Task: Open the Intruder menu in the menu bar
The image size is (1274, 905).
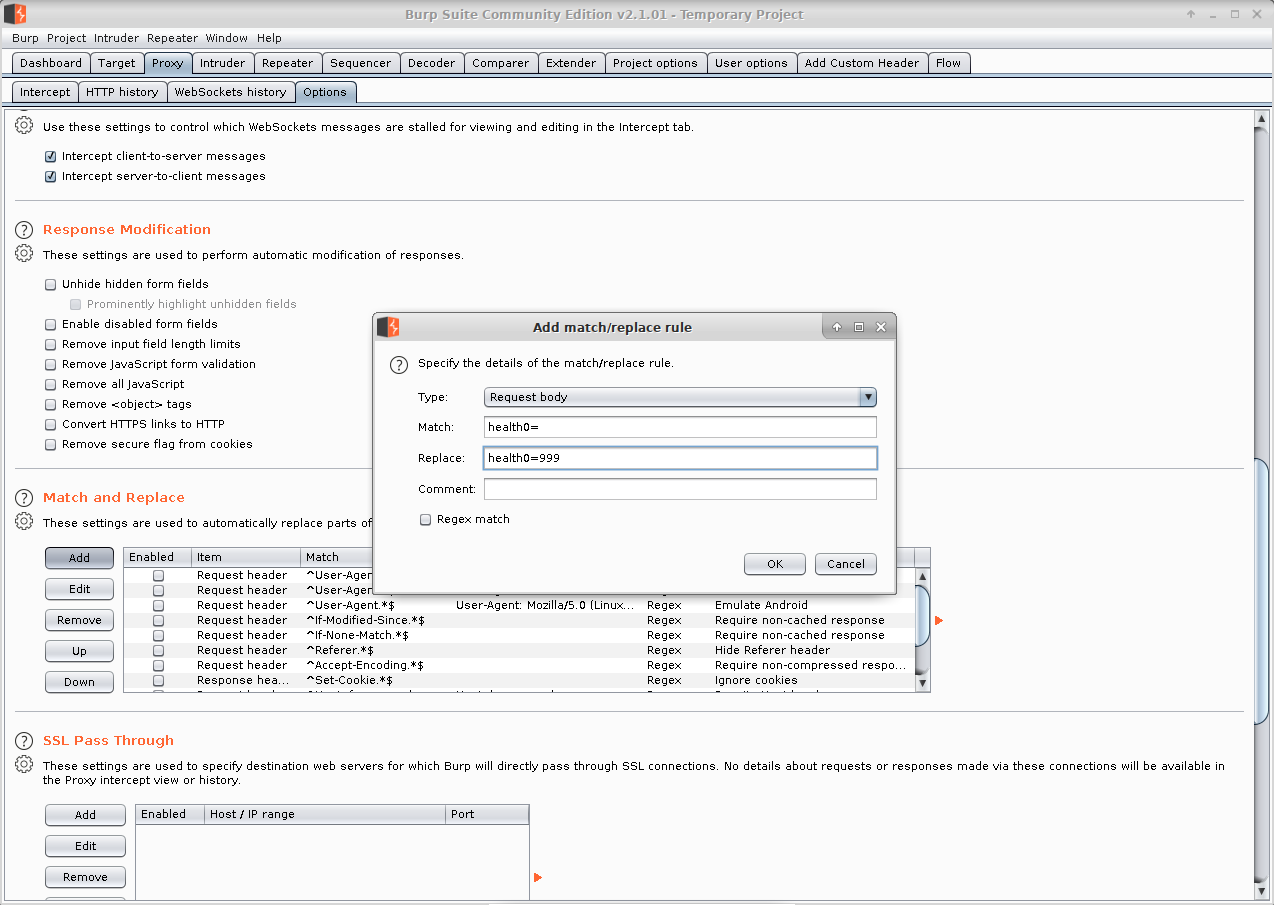Action: (116, 38)
